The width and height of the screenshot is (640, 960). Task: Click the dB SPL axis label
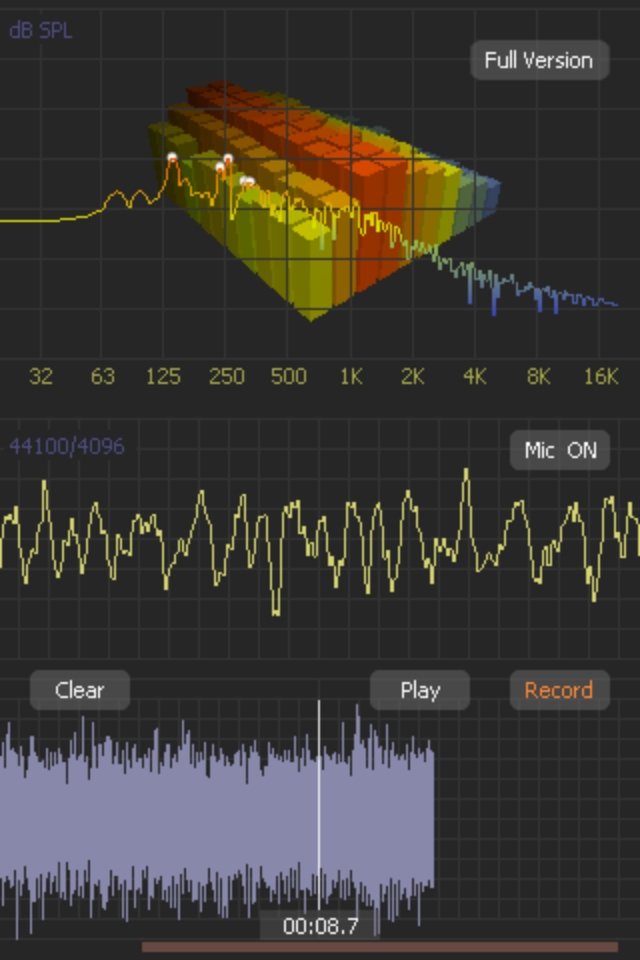click(41, 31)
